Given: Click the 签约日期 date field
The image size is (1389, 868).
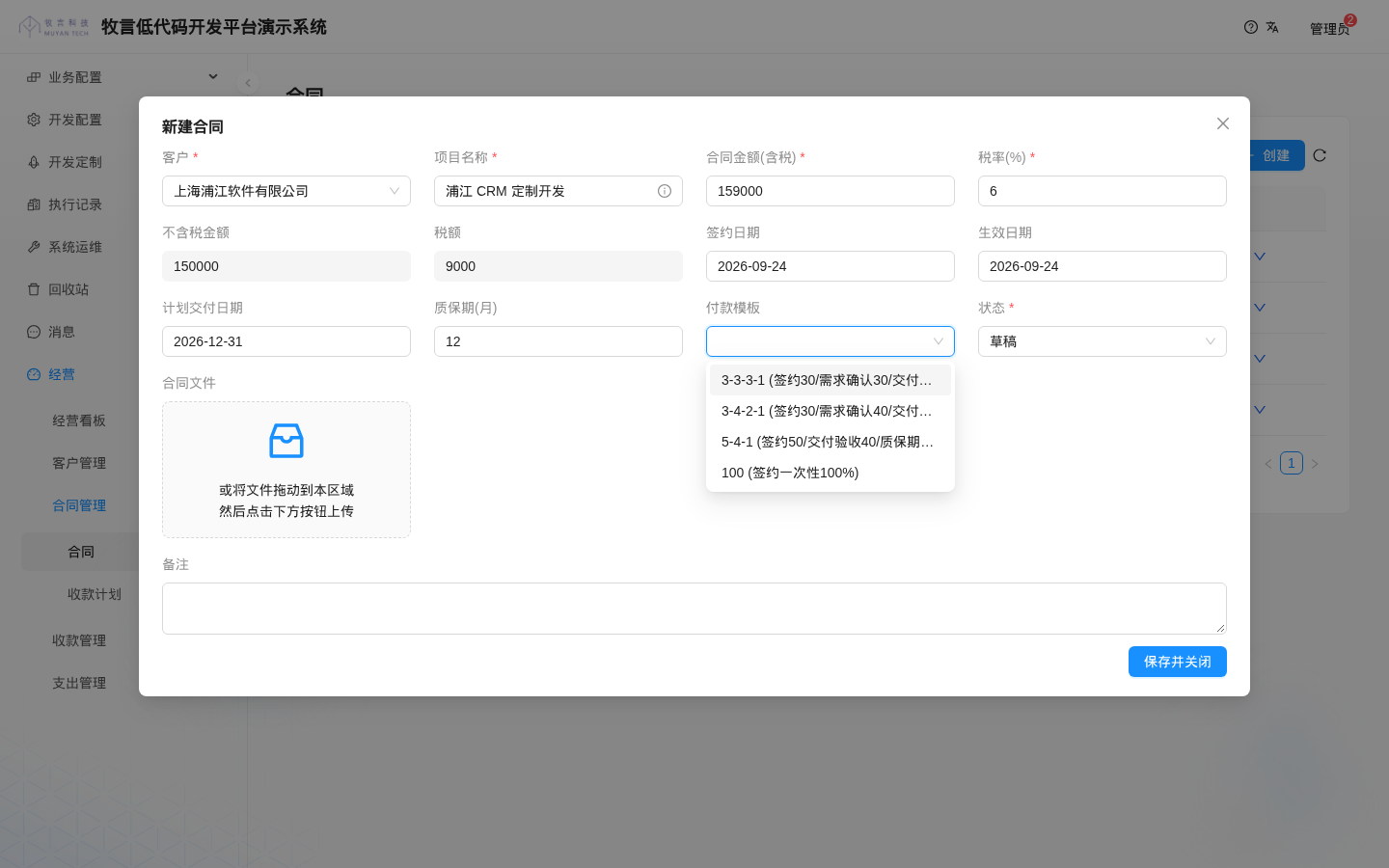Looking at the screenshot, I should pyautogui.click(x=831, y=266).
